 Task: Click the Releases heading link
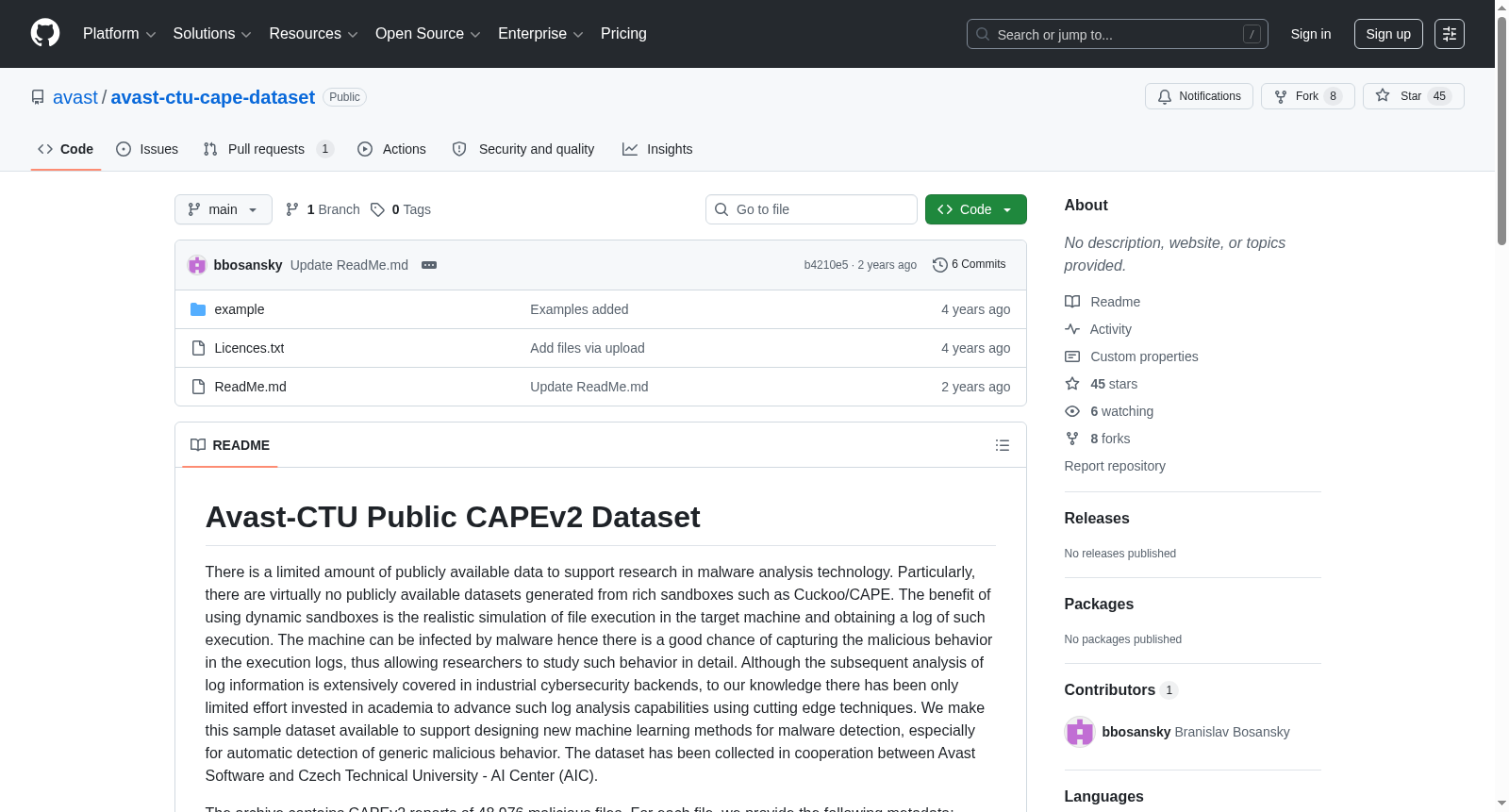pyautogui.click(x=1097, y=519)
